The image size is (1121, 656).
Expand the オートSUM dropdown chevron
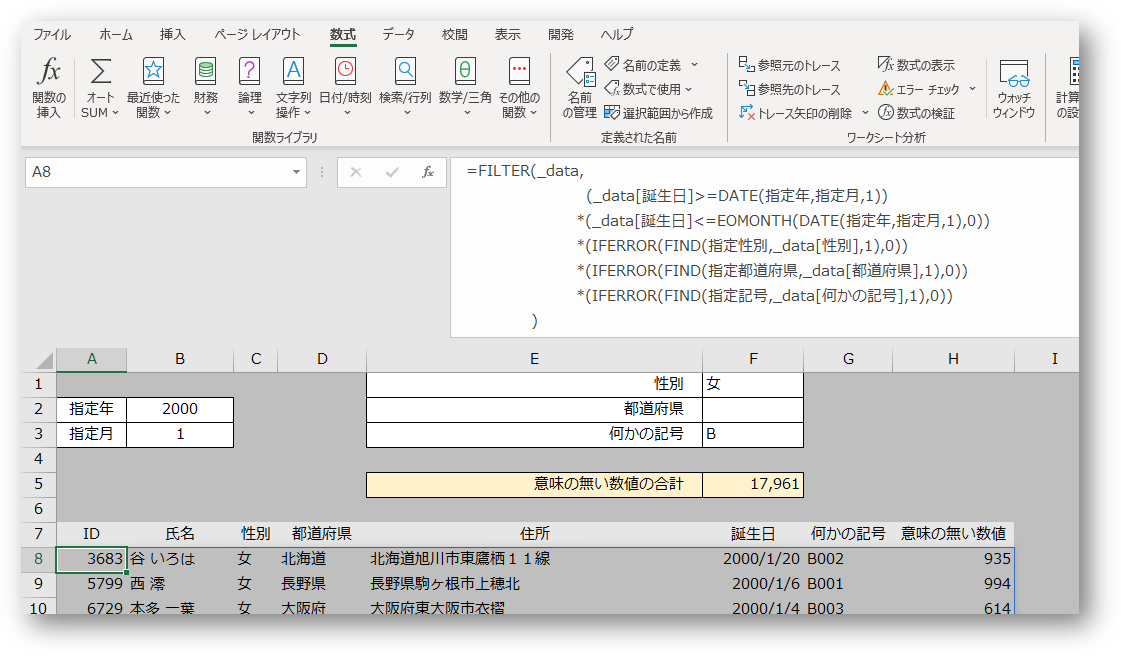click(114, 113)
